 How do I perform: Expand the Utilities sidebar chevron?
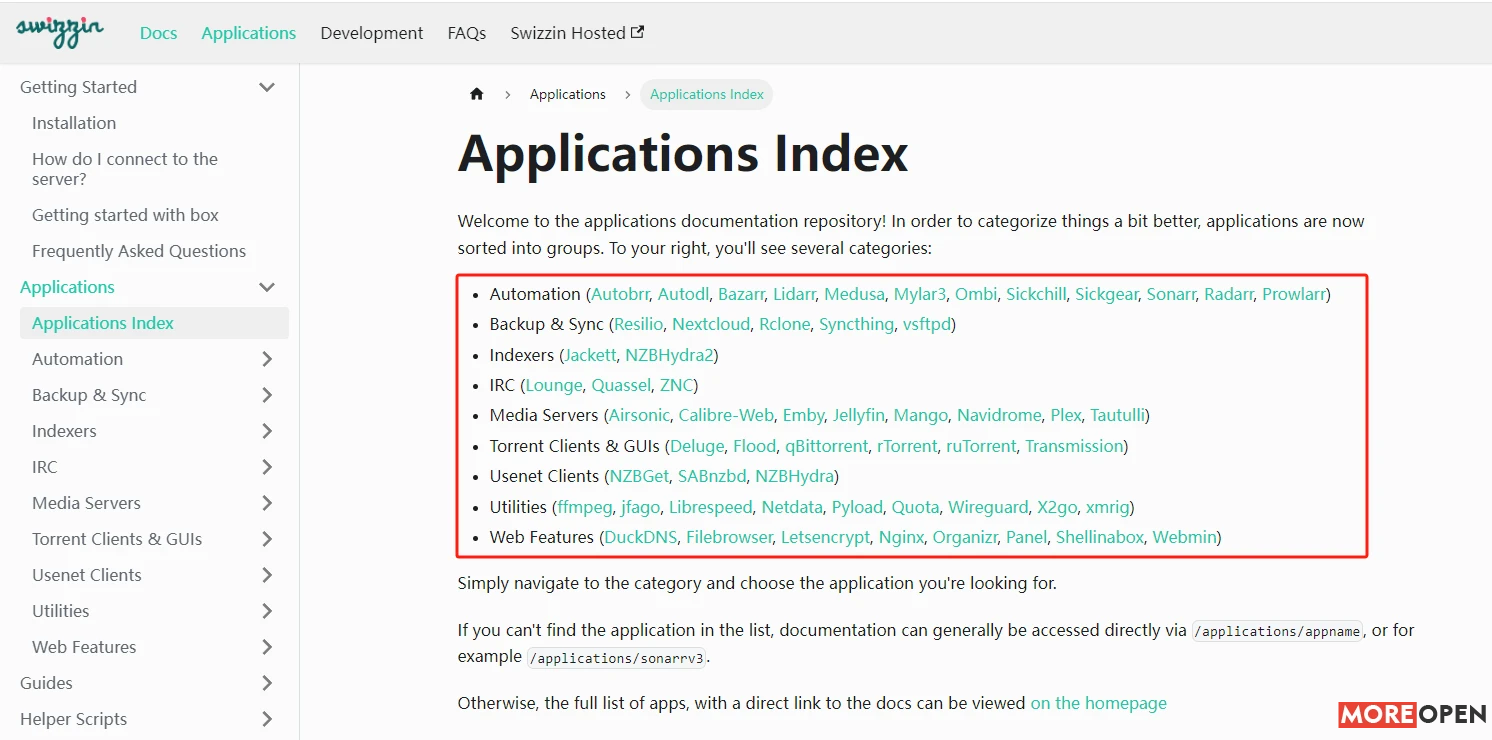(x=267, y=611)
